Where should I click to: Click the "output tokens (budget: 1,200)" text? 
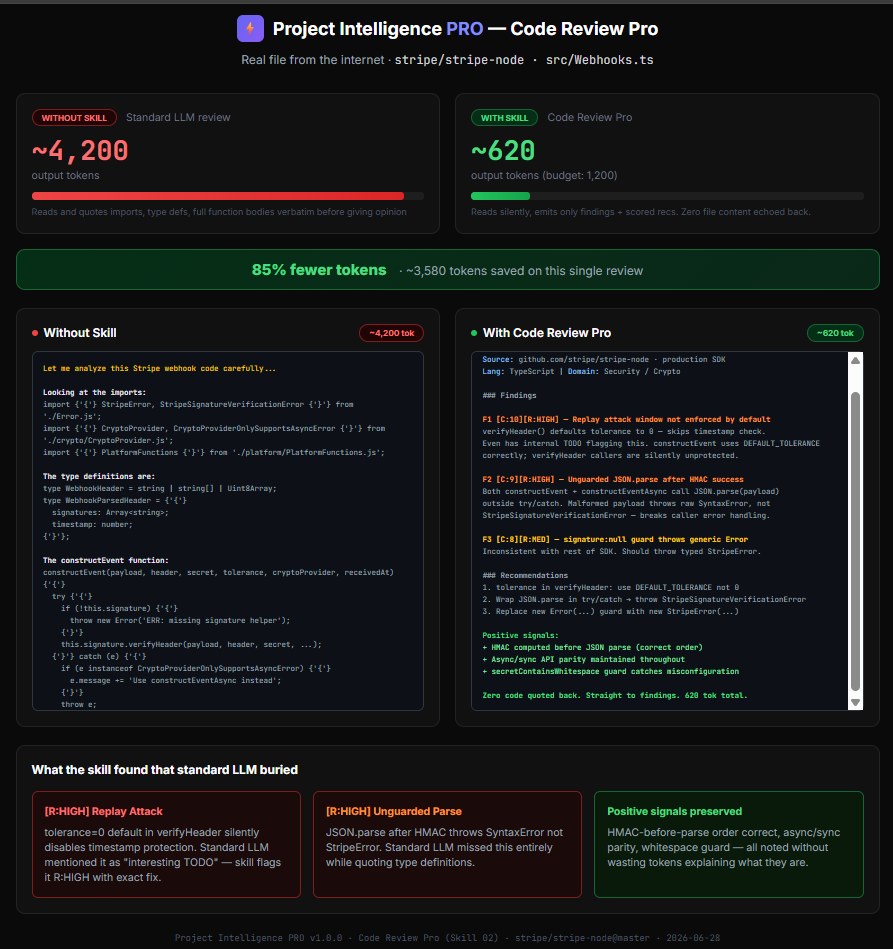tap(544, 176)
